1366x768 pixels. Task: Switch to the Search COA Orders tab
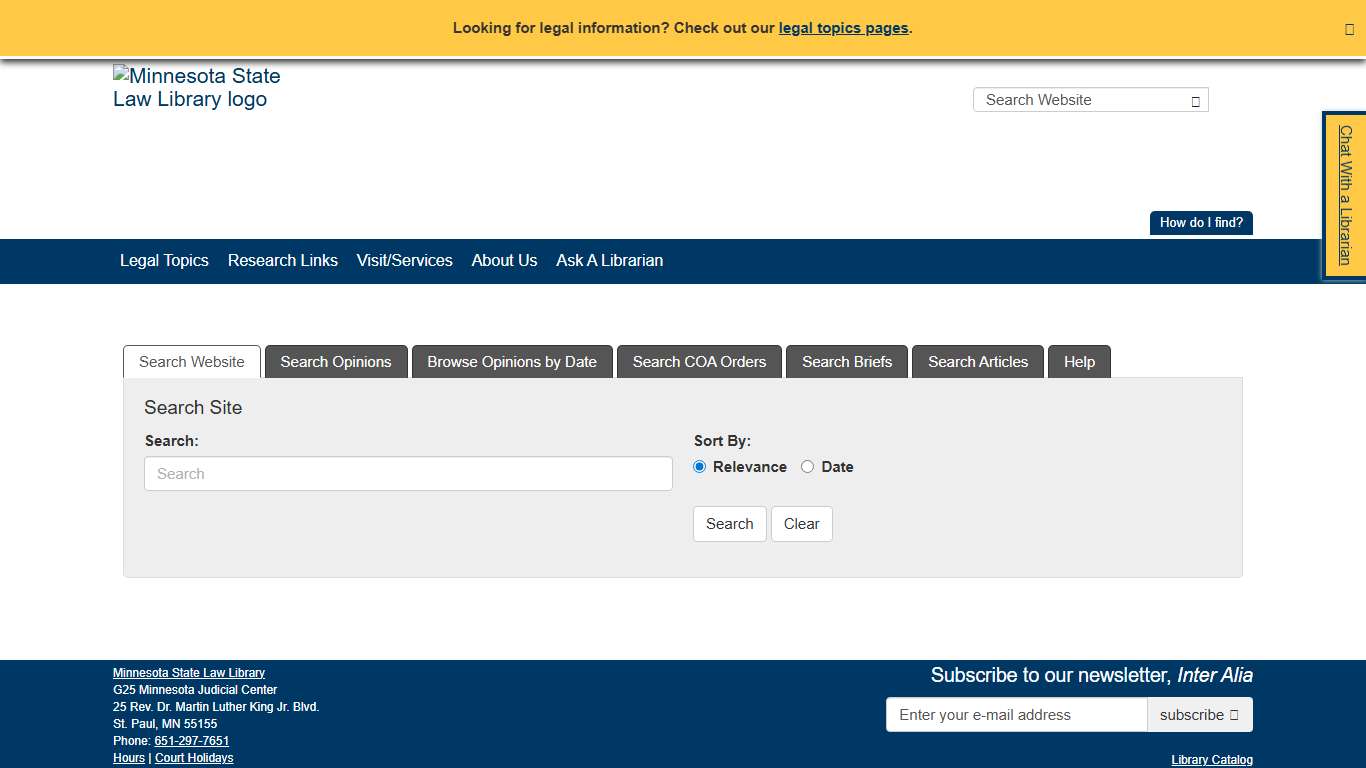pyautogui.click(x=699, y=361)
